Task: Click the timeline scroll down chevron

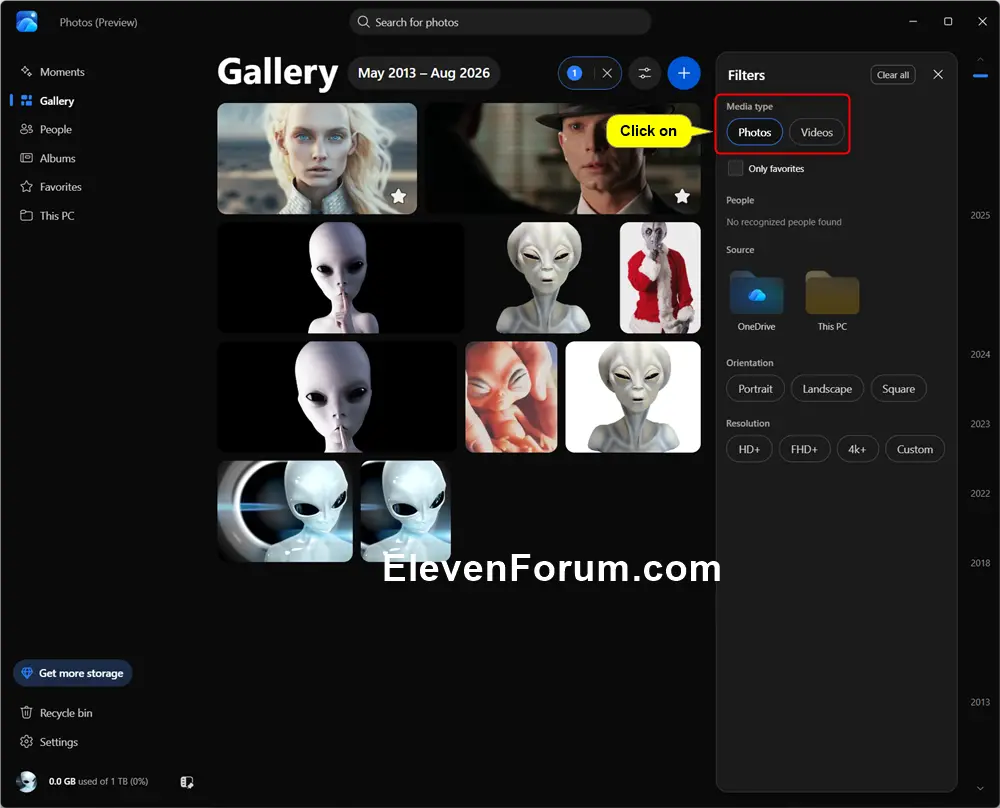Action: tap(980, 788)
